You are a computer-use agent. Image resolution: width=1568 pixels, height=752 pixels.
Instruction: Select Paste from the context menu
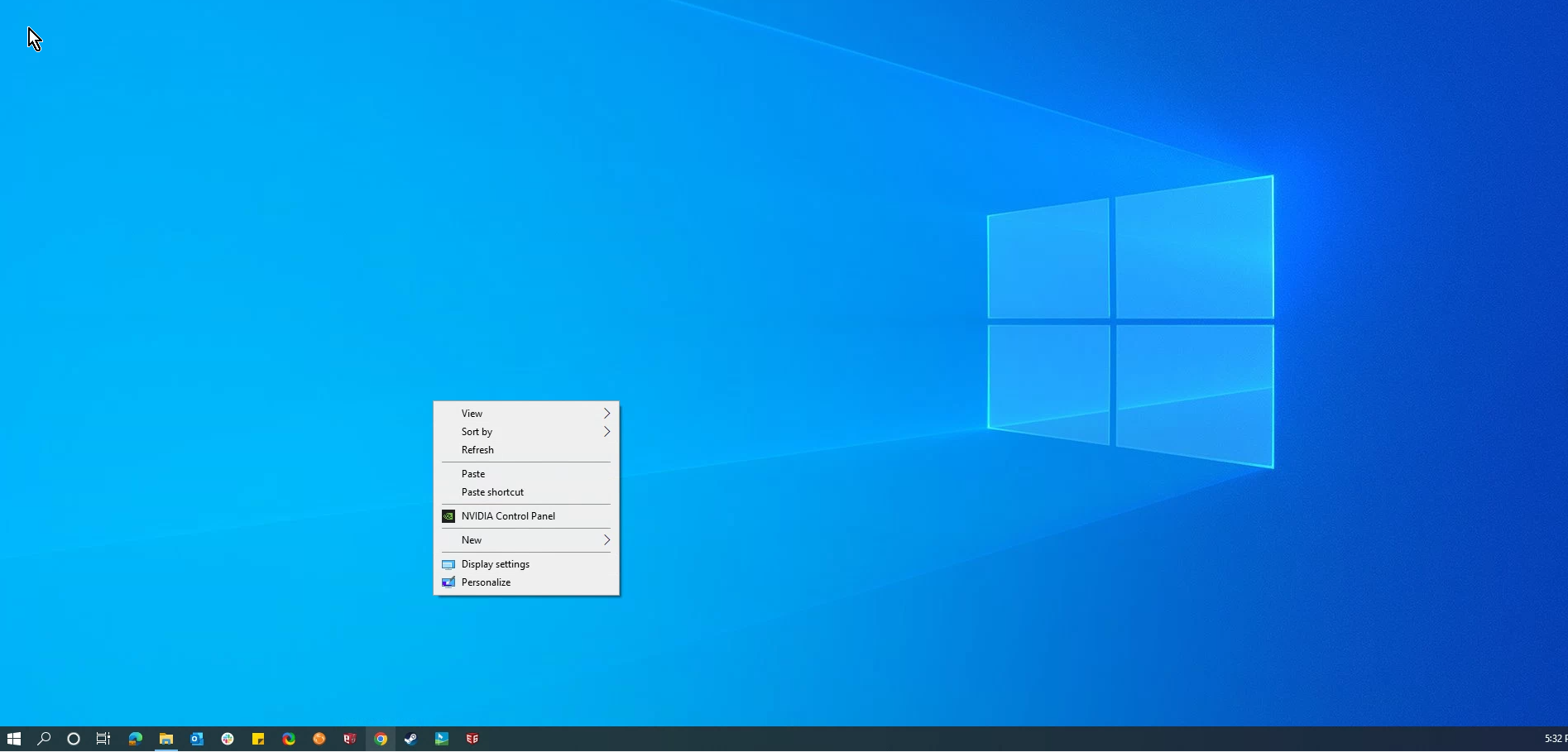(x=526, y=474)
